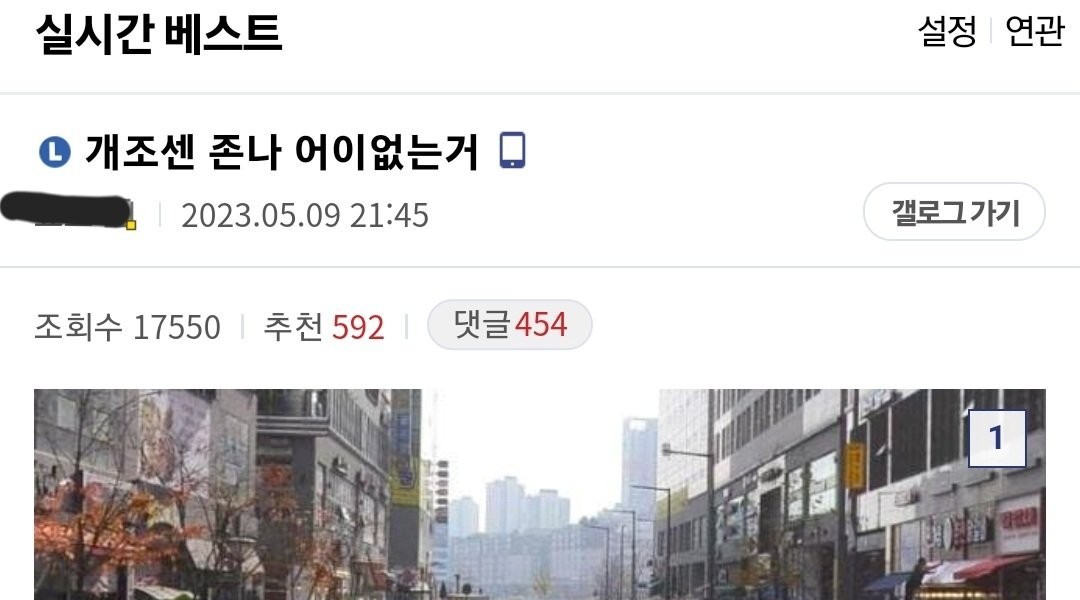Click the 추천 592 recommendation count
The height and width of the screenshot is (600, 1080).
[x=324, y=327]
